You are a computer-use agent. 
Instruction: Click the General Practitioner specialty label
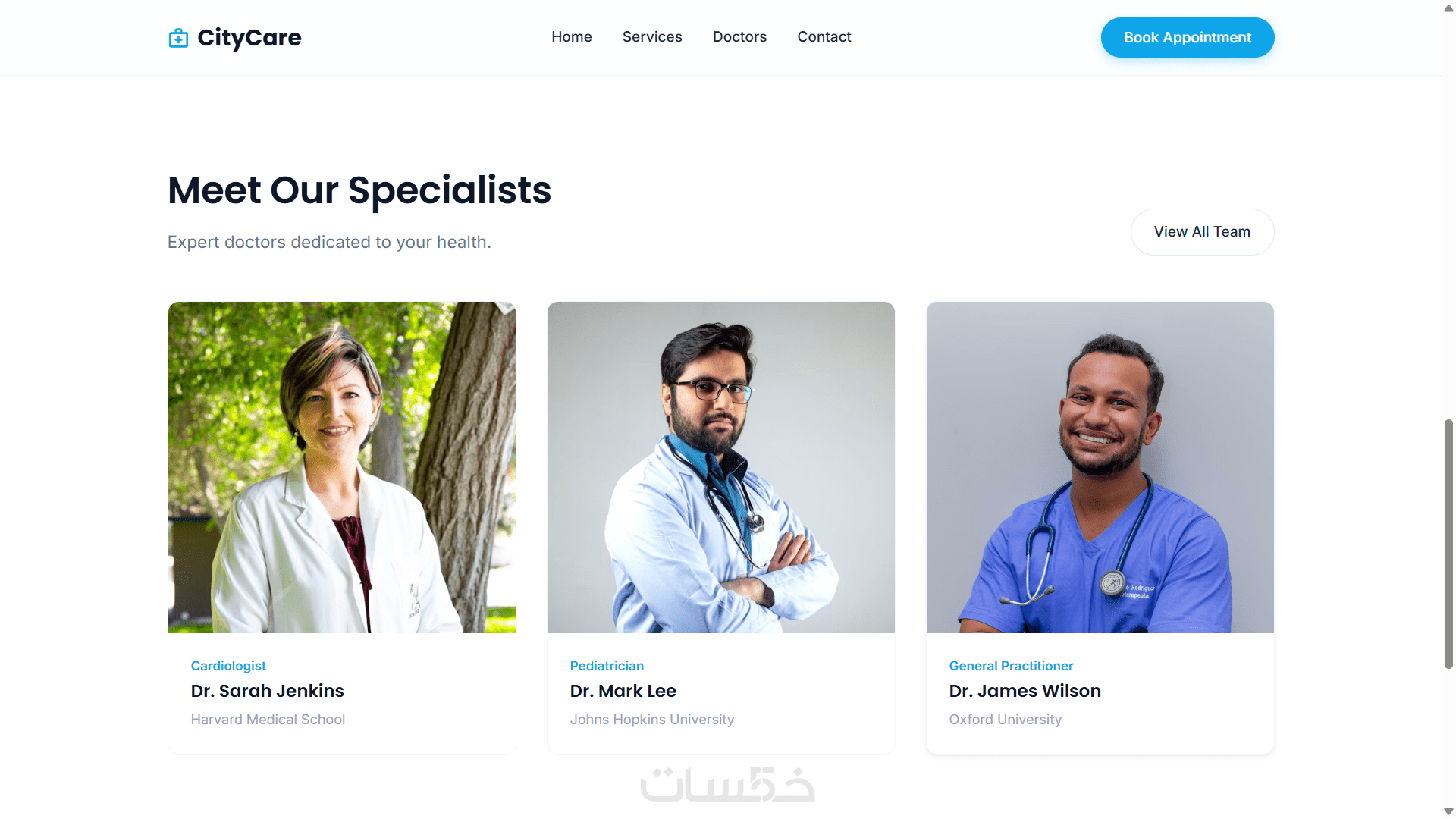(1011, 666)
